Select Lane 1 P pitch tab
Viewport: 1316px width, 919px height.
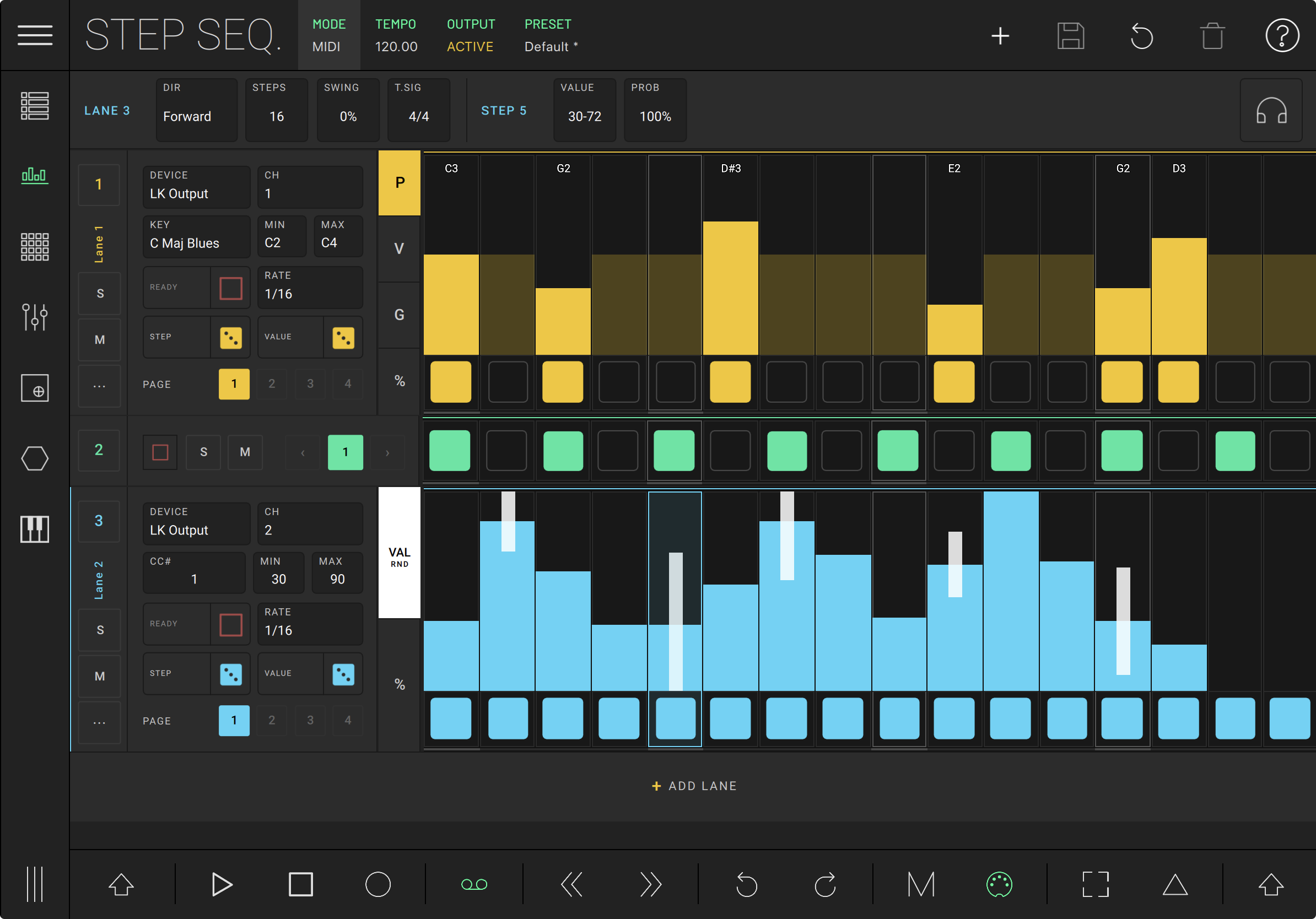(400, 183)
